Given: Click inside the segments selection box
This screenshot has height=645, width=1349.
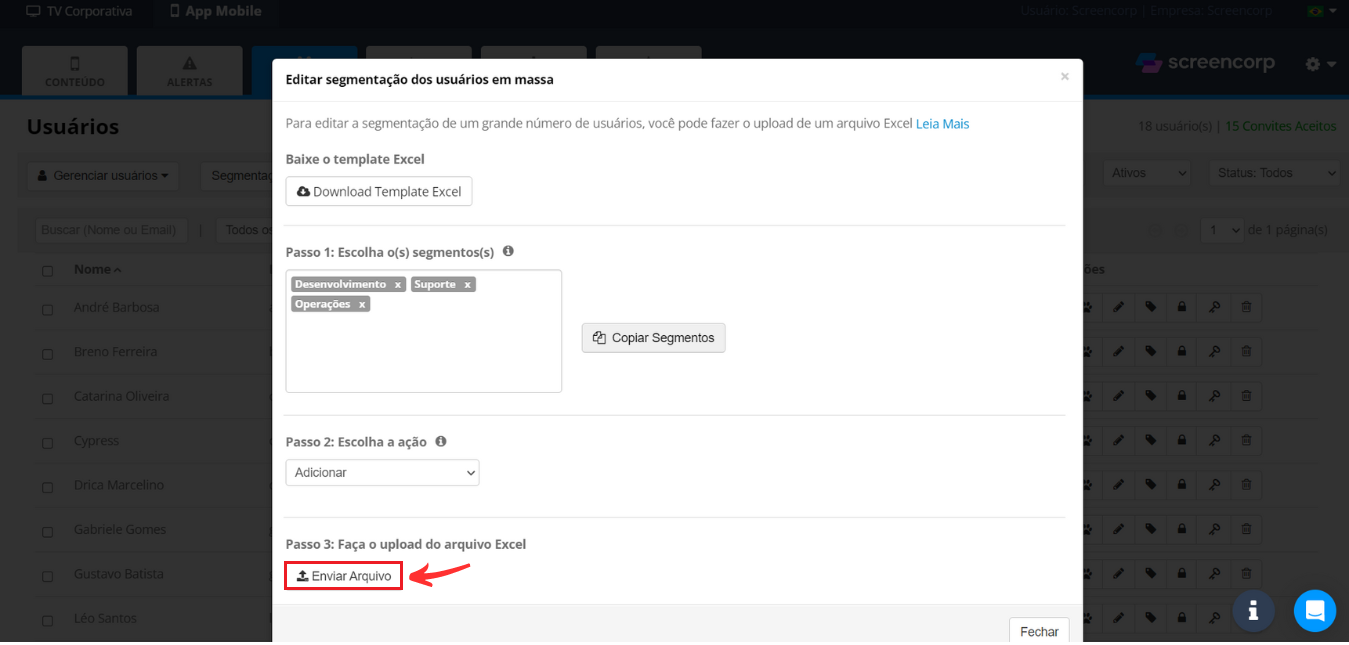Looking at the screenshot, I should pyautogui.click(x=423, y=350).
